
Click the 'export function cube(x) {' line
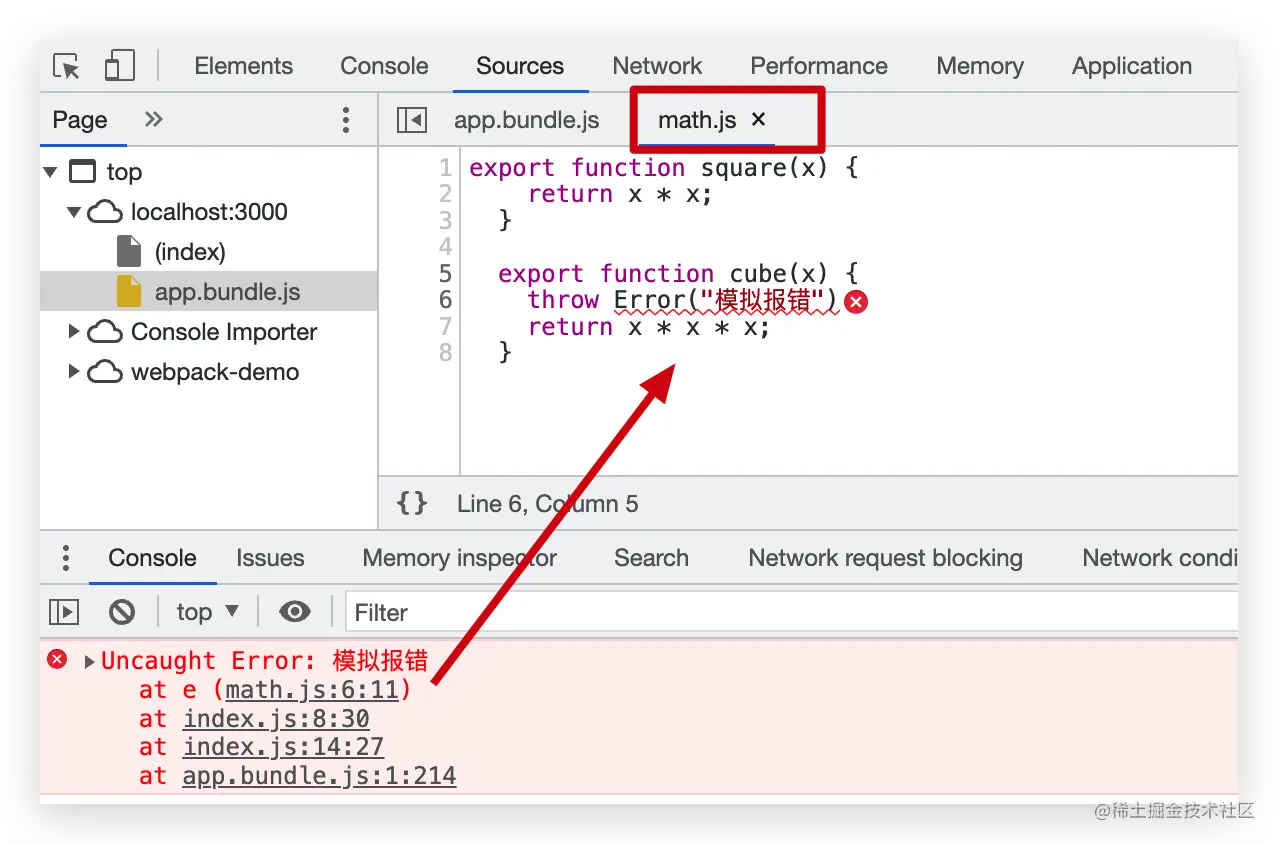point(678,274)
